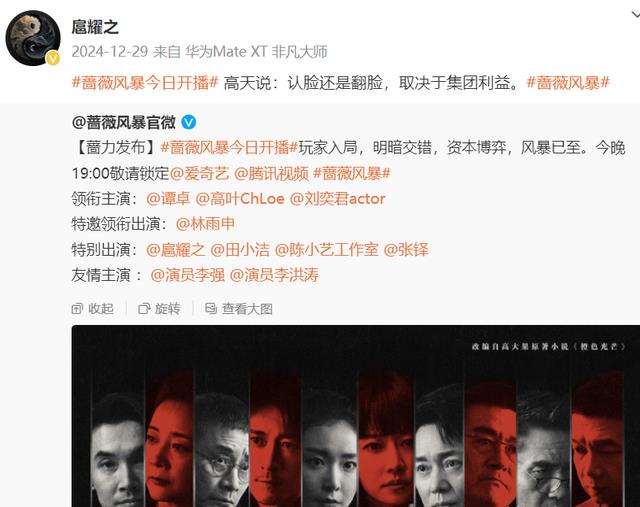640x507 pixels.
Task: Visit @高叶ChLoe profile mention
Action: 240,199
